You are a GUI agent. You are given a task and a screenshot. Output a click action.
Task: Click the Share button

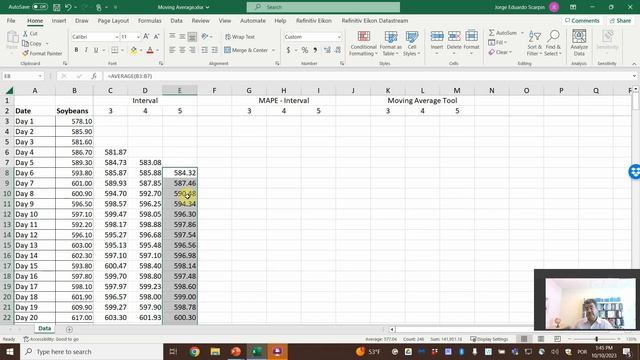(x=620, y=20)
